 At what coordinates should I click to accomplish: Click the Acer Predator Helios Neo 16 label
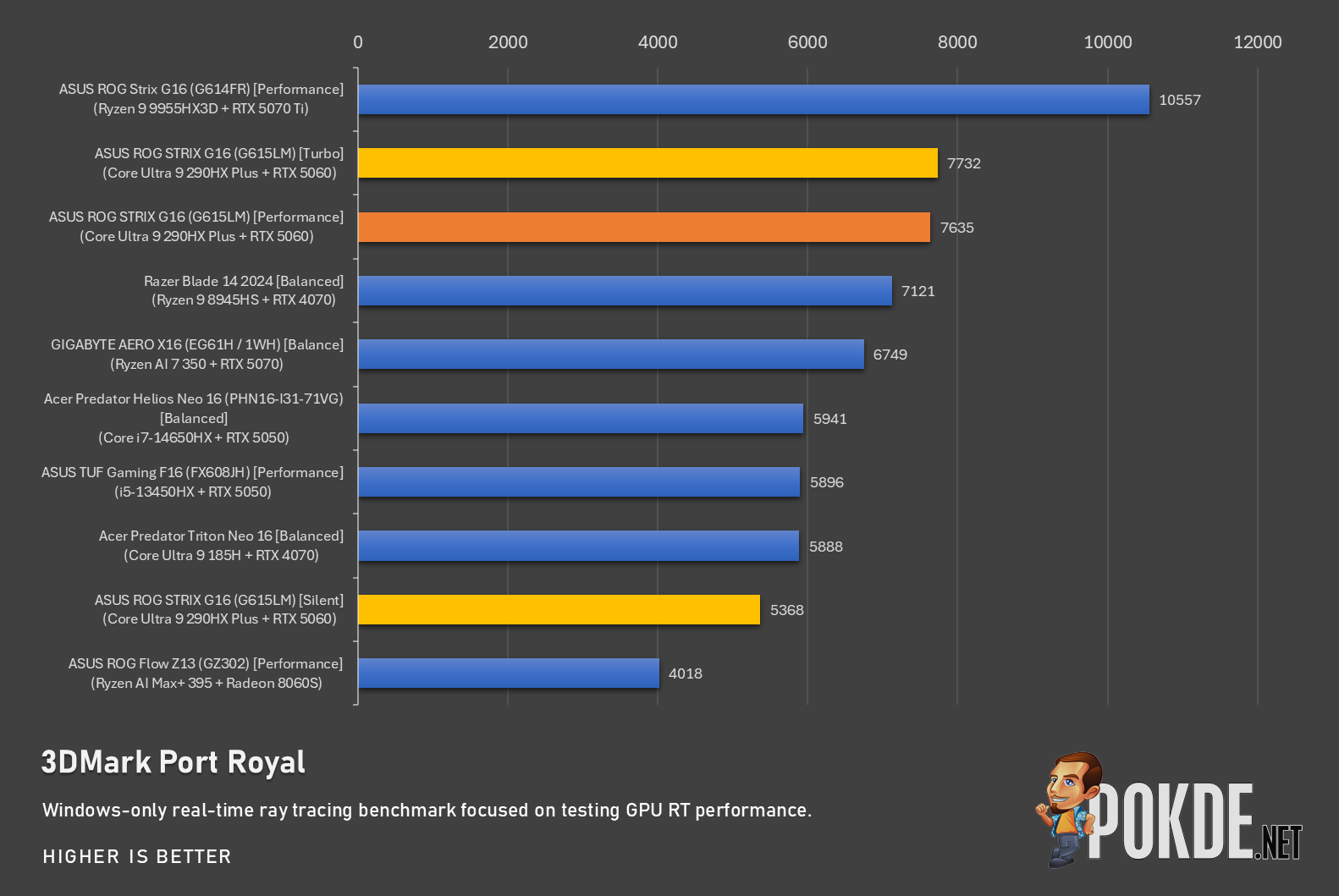(x=194, y=418)
